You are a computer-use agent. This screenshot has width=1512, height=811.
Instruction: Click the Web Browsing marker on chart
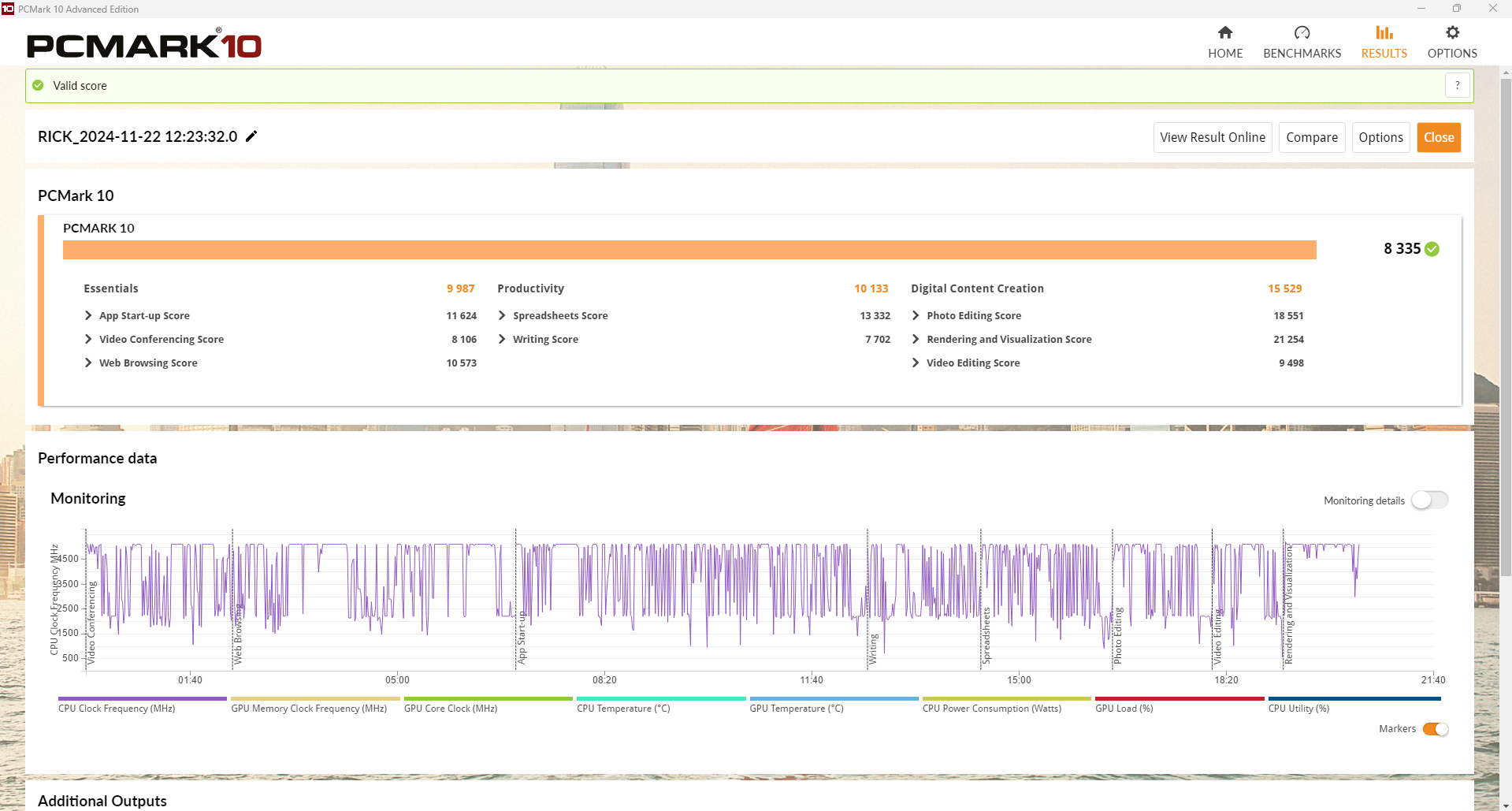pos(238,634)
